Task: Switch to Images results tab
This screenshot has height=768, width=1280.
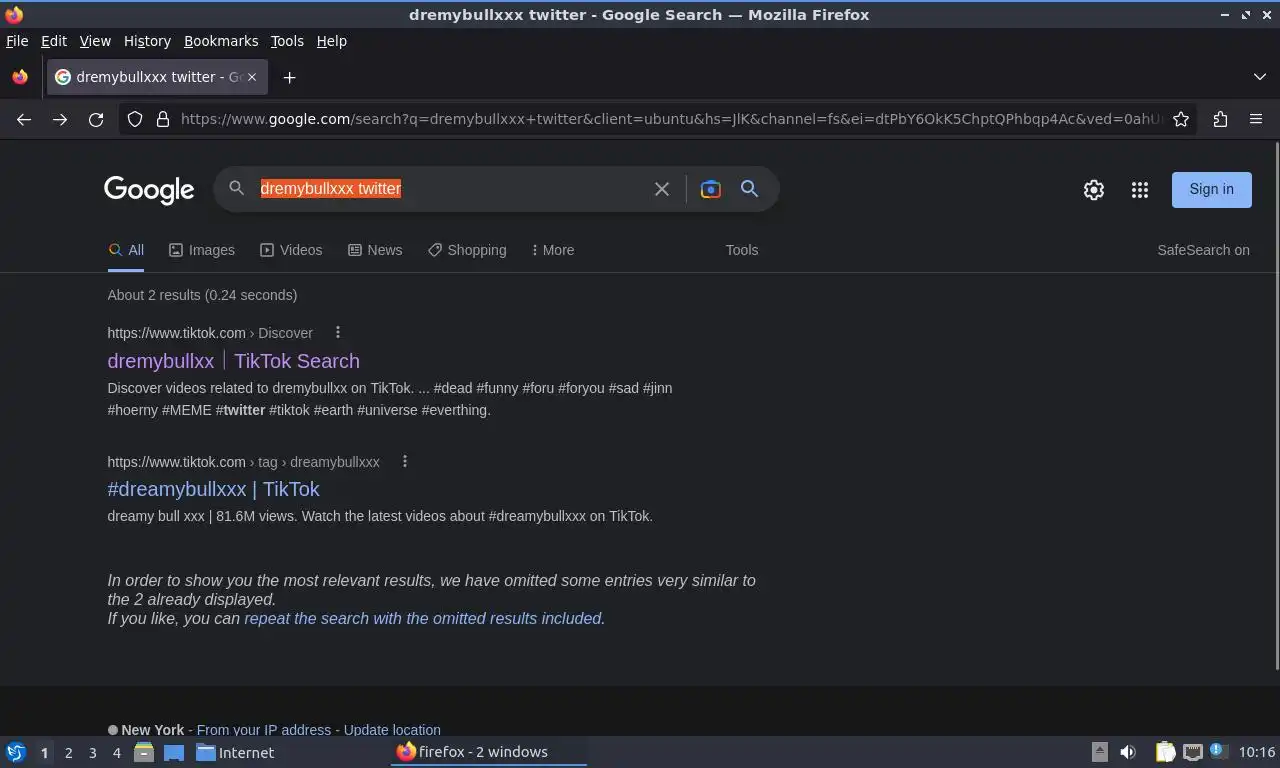Action: (x=202, y=250)
